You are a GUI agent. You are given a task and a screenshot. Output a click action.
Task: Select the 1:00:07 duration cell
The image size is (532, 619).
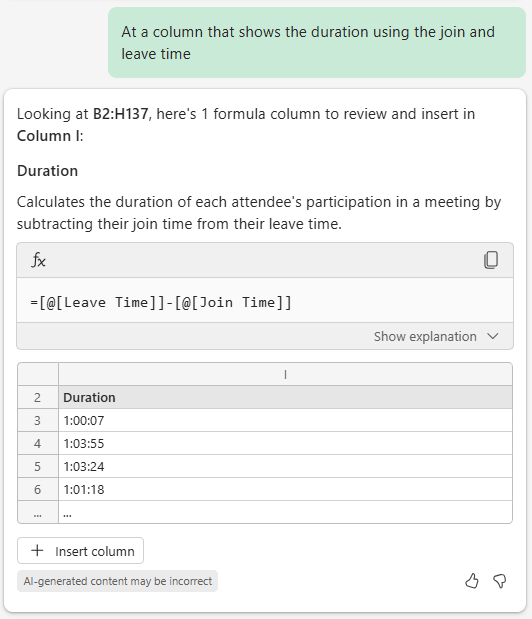(285, 420)
